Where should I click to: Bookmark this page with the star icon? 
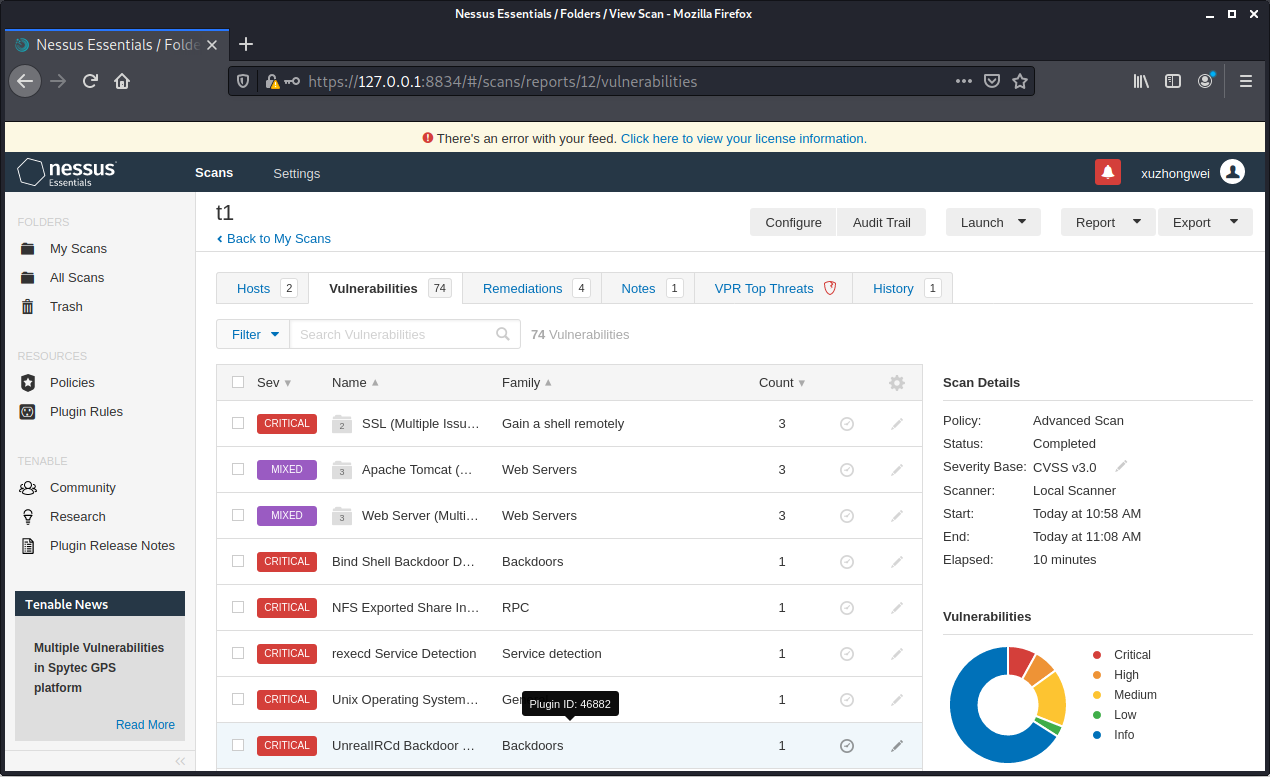point(1020,81)
